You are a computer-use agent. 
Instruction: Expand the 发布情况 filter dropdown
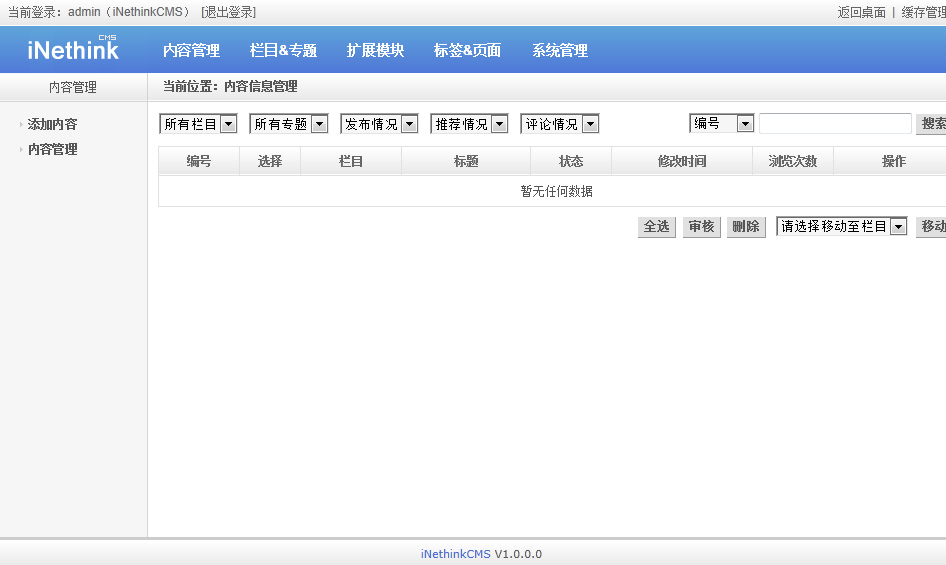click(x=379, y=124)
